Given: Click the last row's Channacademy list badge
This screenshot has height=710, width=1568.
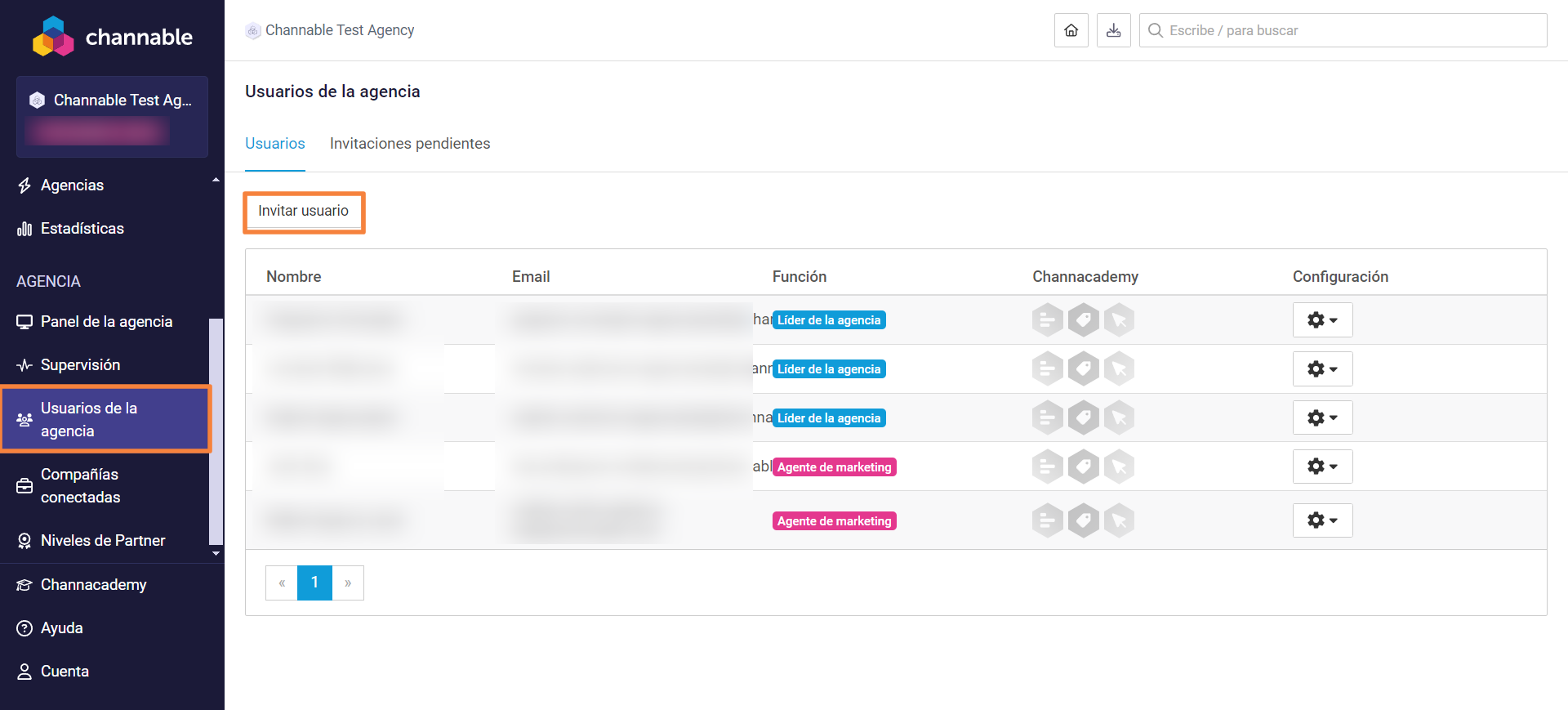Looking at the screenshot, I should 1048,520.
